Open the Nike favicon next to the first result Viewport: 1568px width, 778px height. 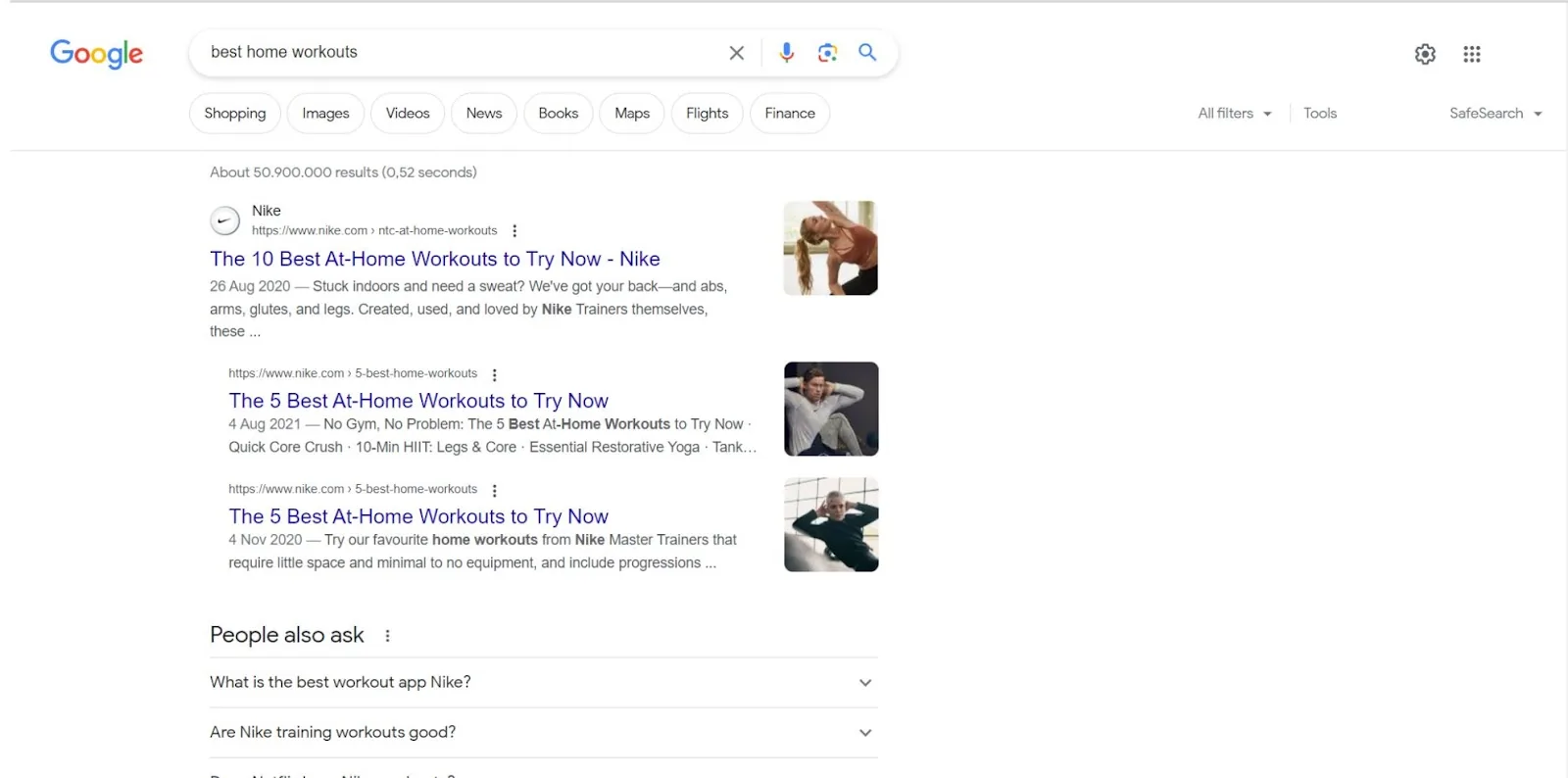tap(224, 220)
